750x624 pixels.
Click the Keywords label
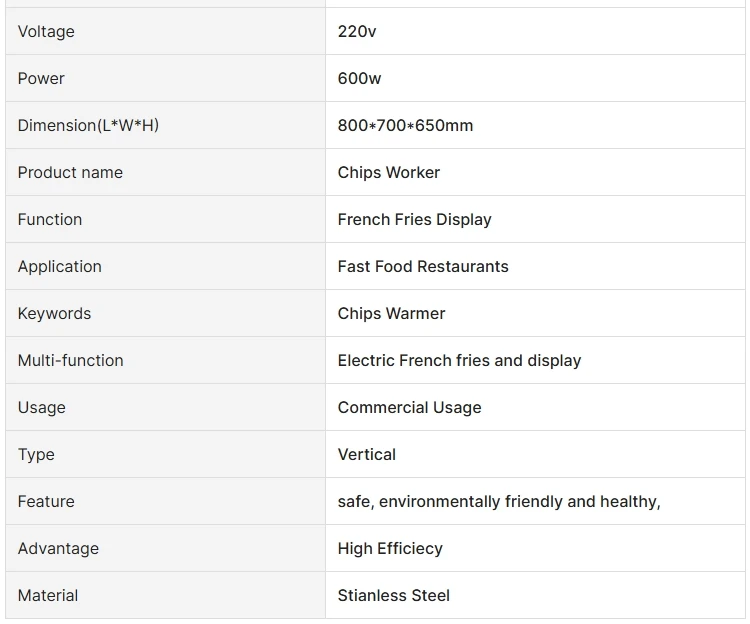coord(54,314)
